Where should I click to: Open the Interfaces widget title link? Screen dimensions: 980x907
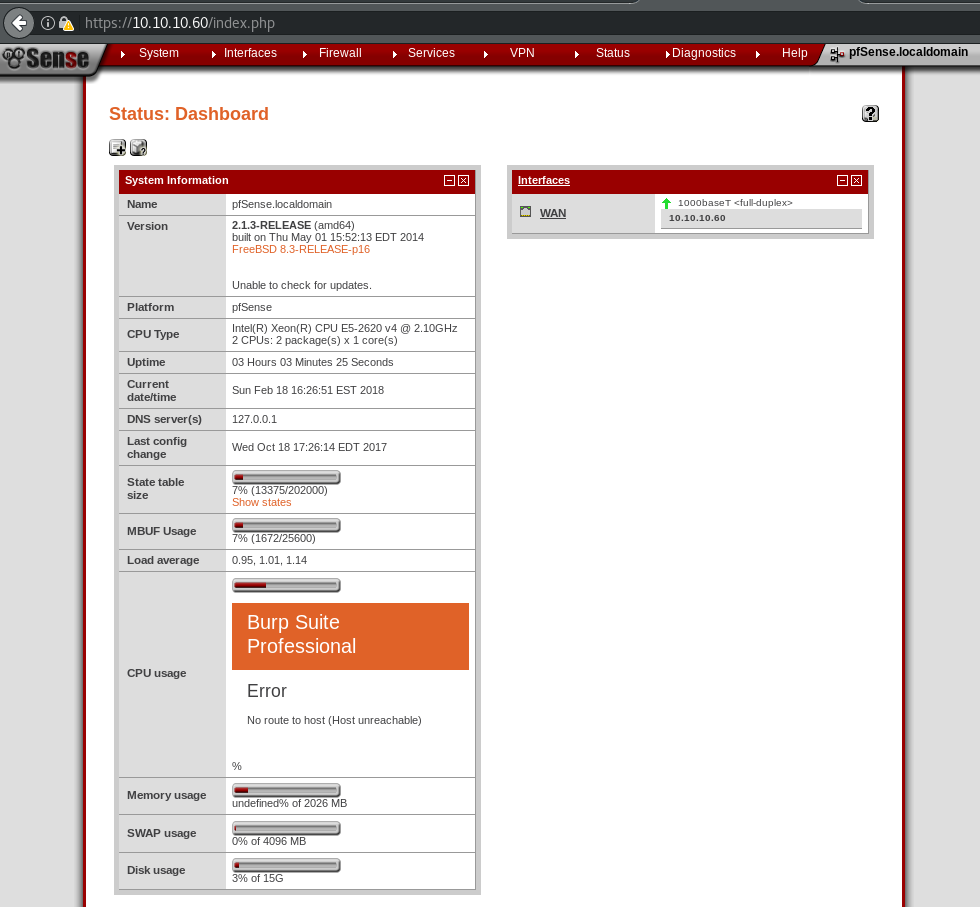pos(544,181)
